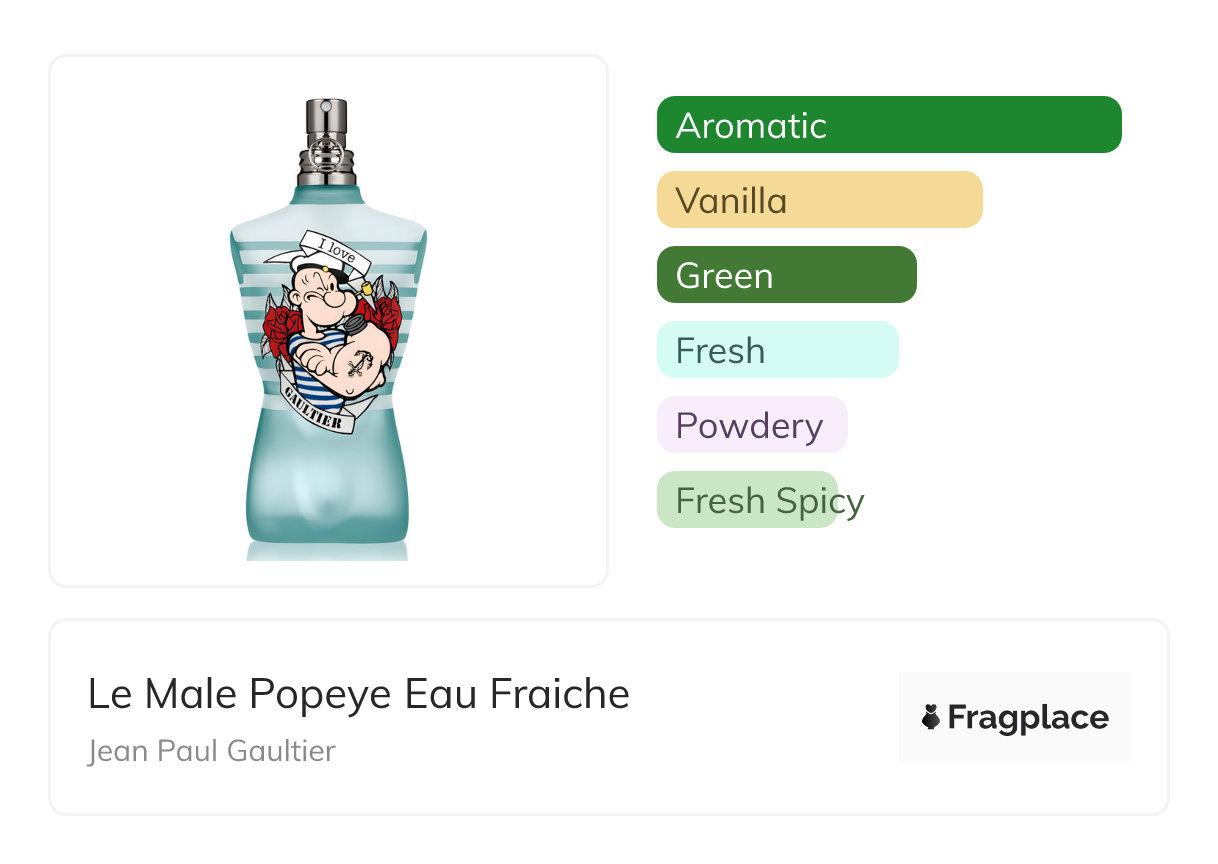Choose the Green accord bar
The image size is (1218, 864).
(787, 275)
